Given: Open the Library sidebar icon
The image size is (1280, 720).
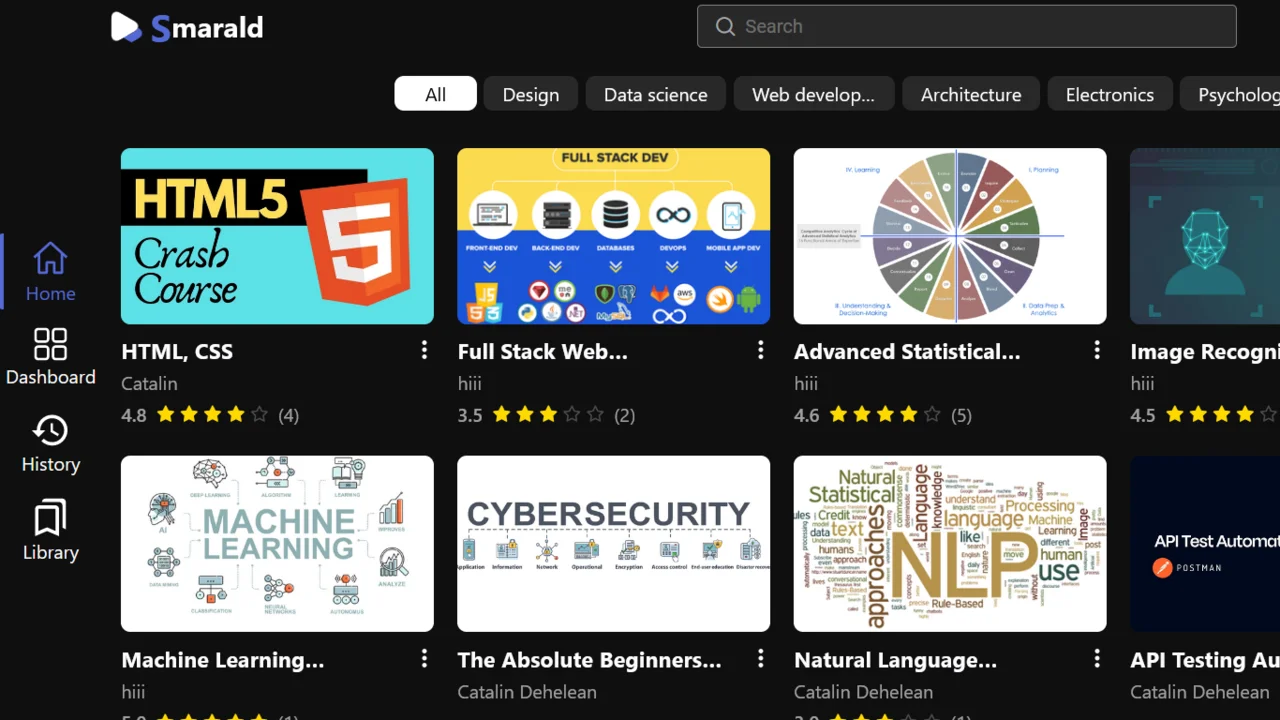Looking at the screenshot, I should [50, 518].
